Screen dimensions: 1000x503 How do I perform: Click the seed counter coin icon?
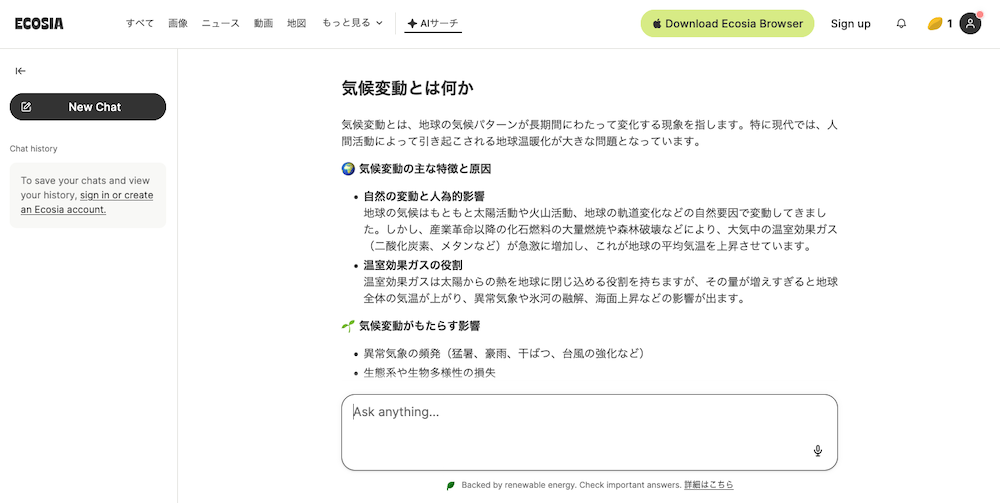934,23
